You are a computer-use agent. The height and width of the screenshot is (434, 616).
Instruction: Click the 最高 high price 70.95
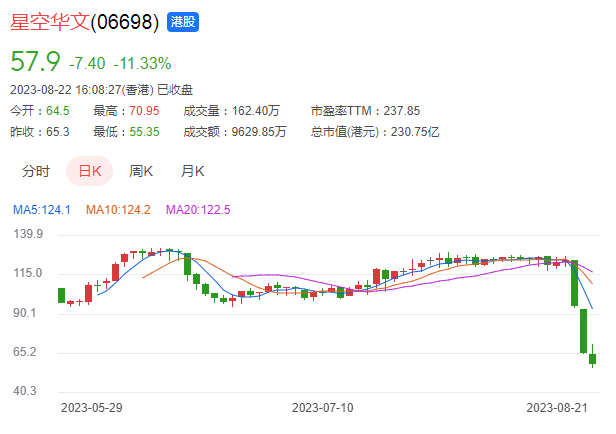point(144,111)
